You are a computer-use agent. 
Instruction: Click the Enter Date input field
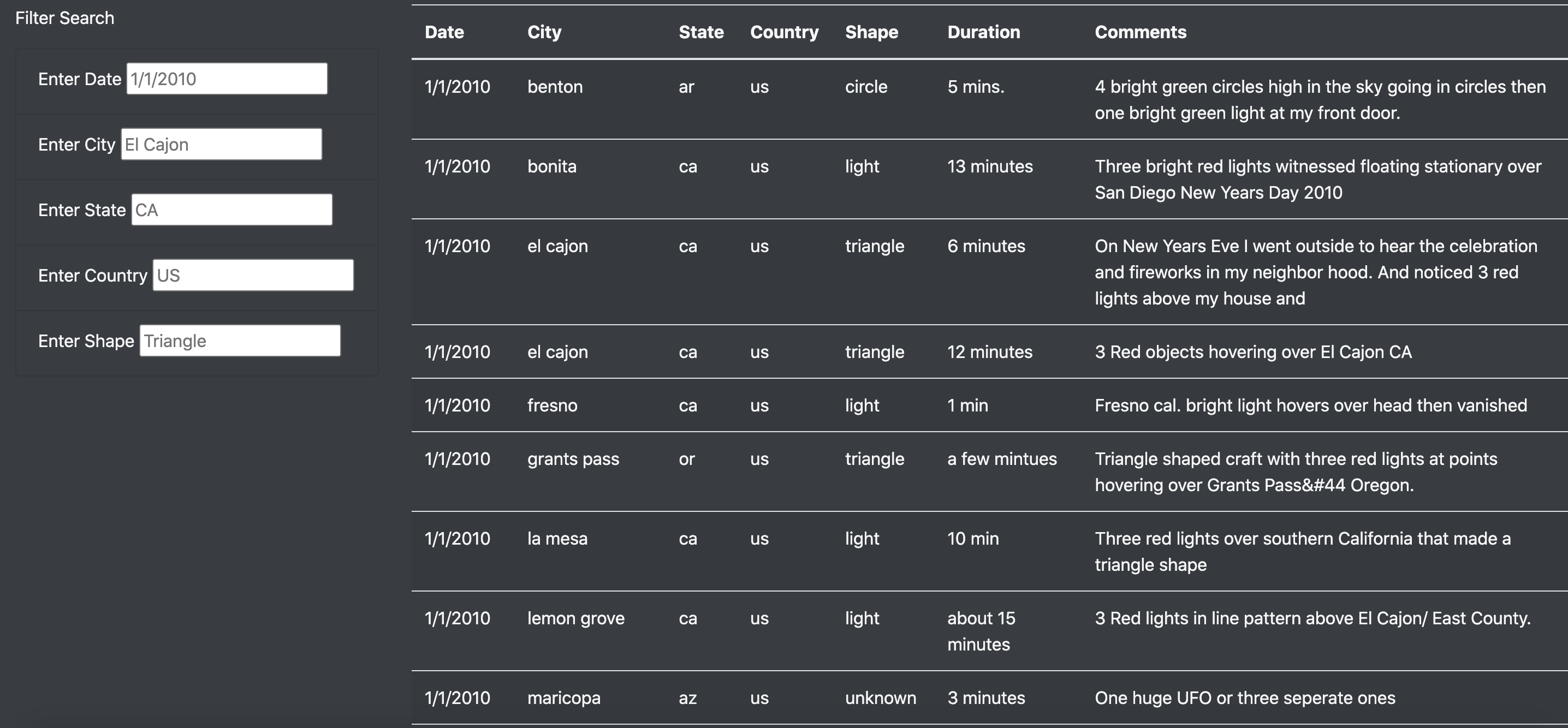point(226,78)
